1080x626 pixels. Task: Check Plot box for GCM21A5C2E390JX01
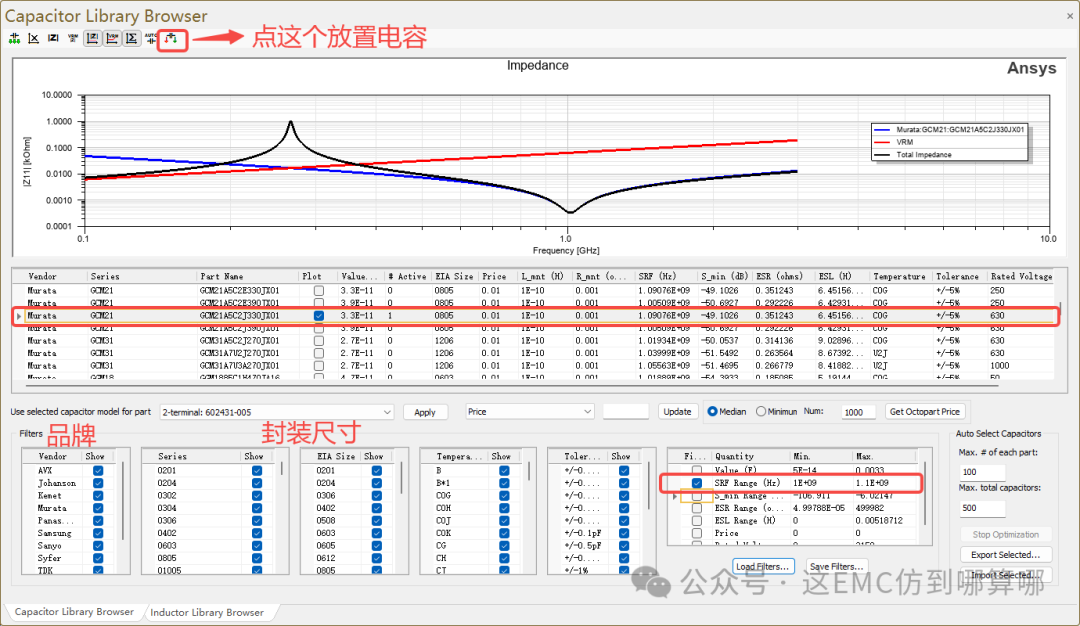tap(318, 303)
